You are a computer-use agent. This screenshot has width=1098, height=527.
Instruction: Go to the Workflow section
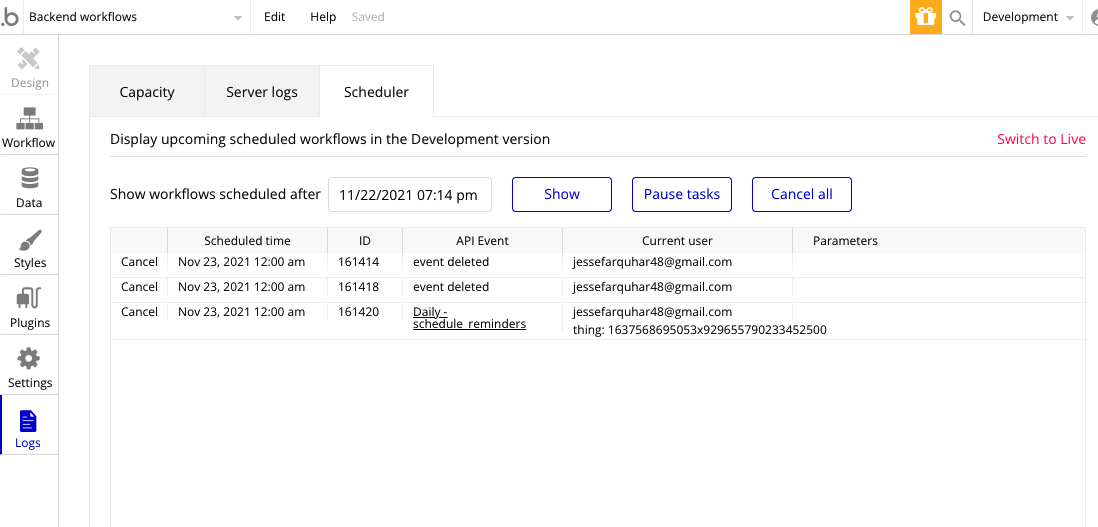29,127
